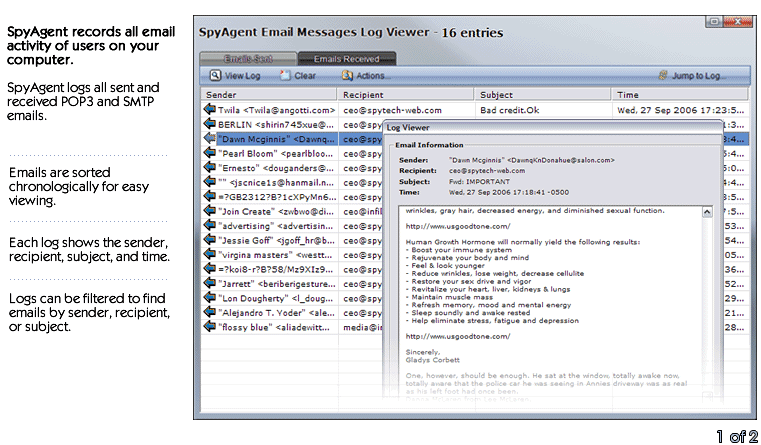Click the Clear button label
The width and height of the screenshot is (761, 445).
pyautogui.click(x=305, y=76)
